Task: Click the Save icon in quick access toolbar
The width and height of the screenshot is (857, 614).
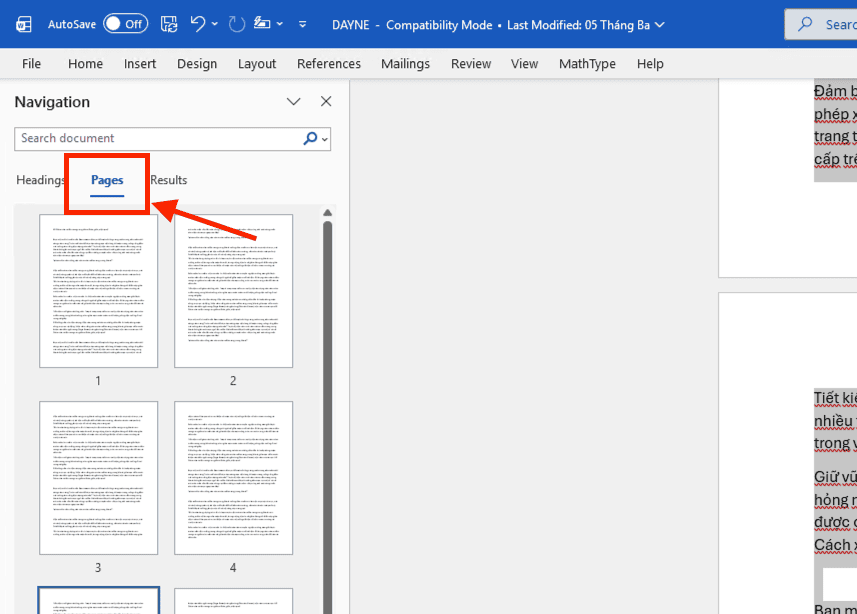Action: pyautogui.click(x=169, y=24)
